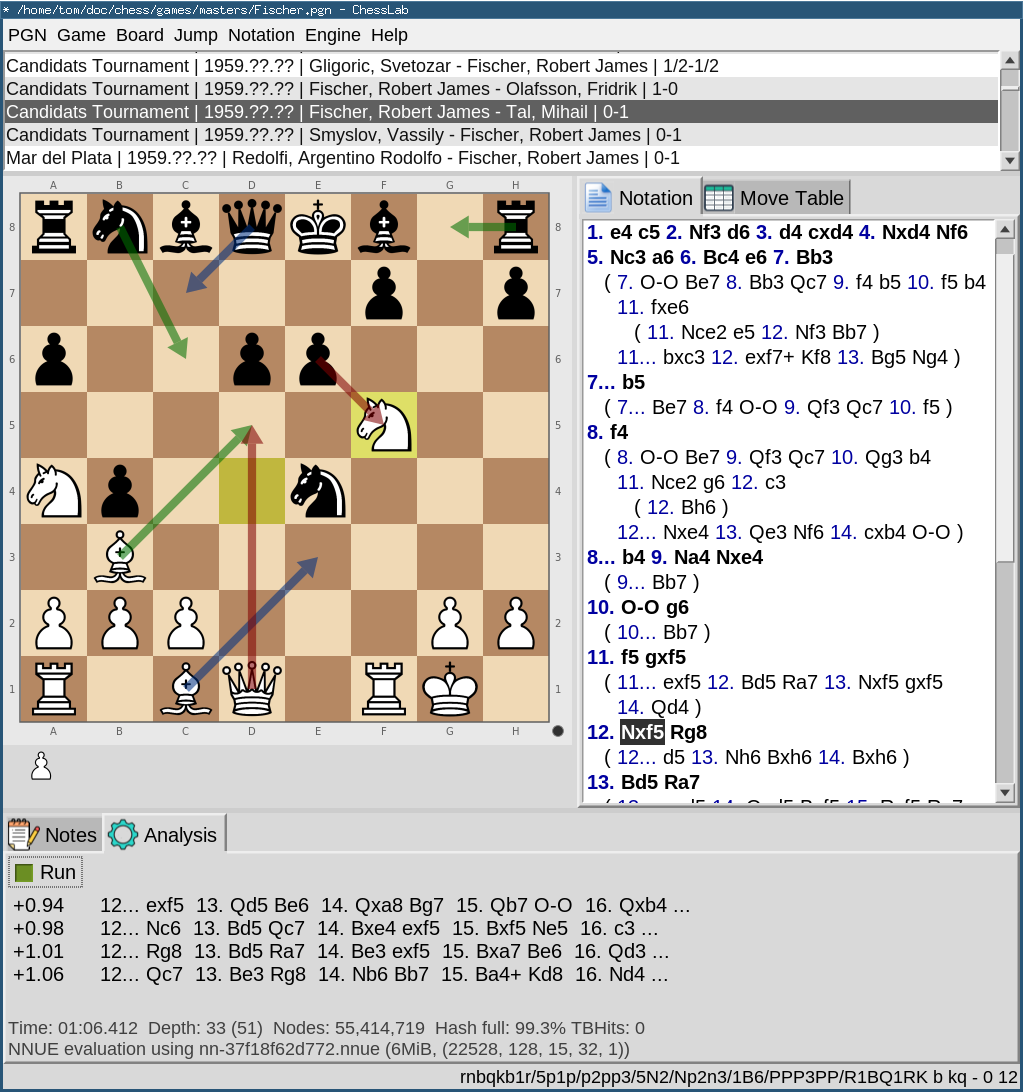Toggle the engine Run button

(46, 872)
